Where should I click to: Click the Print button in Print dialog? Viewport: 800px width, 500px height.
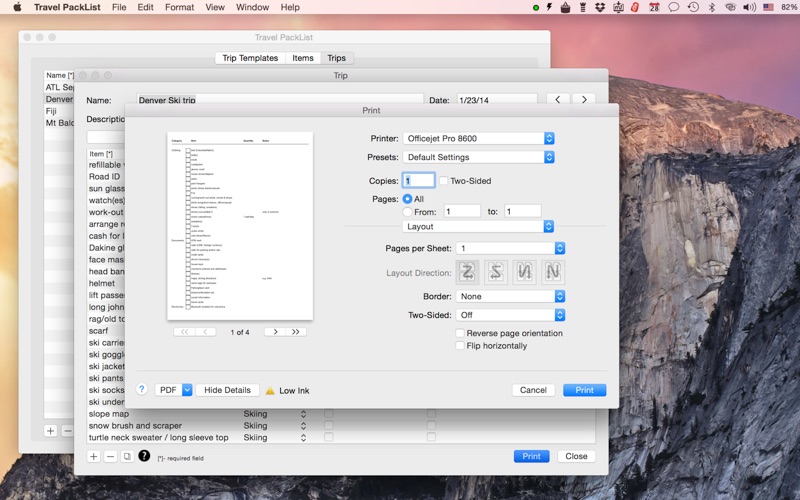pos(585,390)
